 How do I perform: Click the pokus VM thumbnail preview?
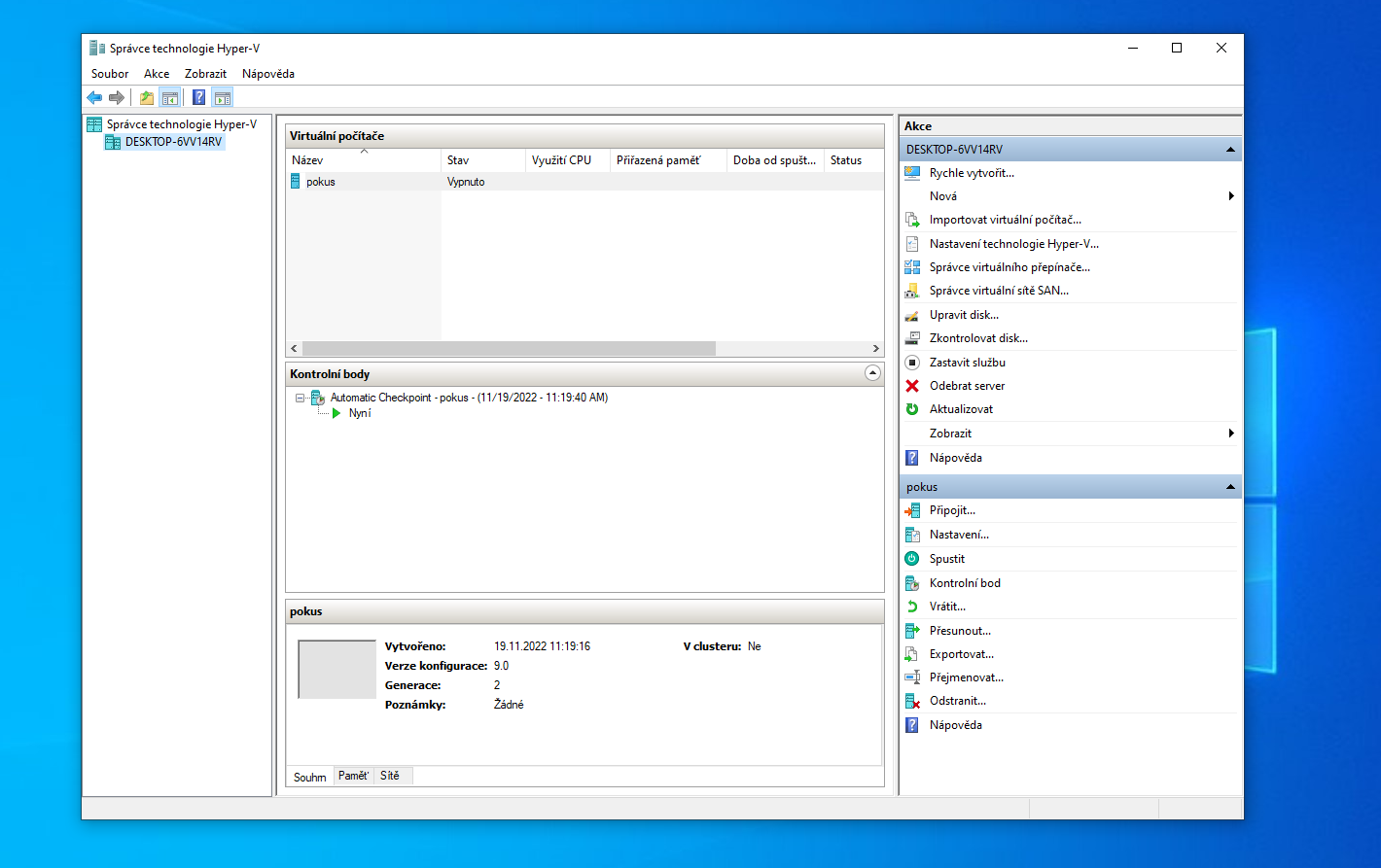pos(336,670)
